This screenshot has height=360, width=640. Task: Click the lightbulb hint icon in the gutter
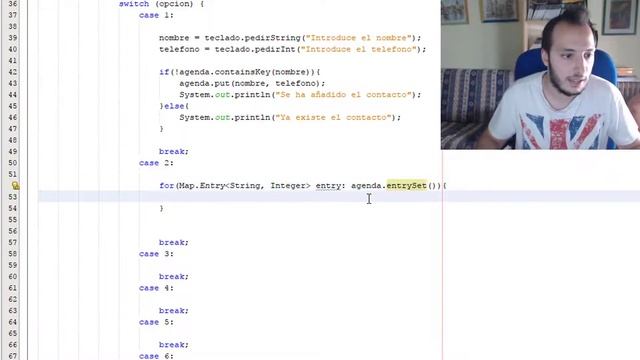[x=16, y=186]
